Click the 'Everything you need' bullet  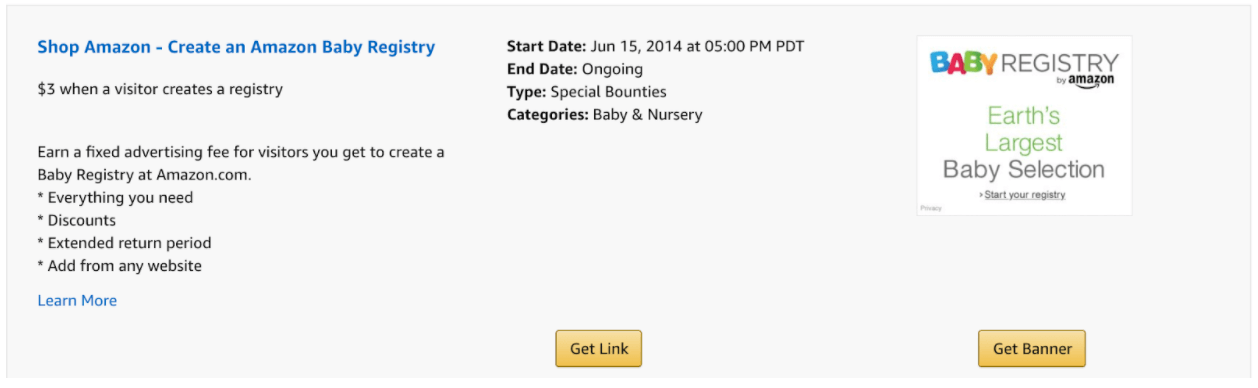[115, 198]
